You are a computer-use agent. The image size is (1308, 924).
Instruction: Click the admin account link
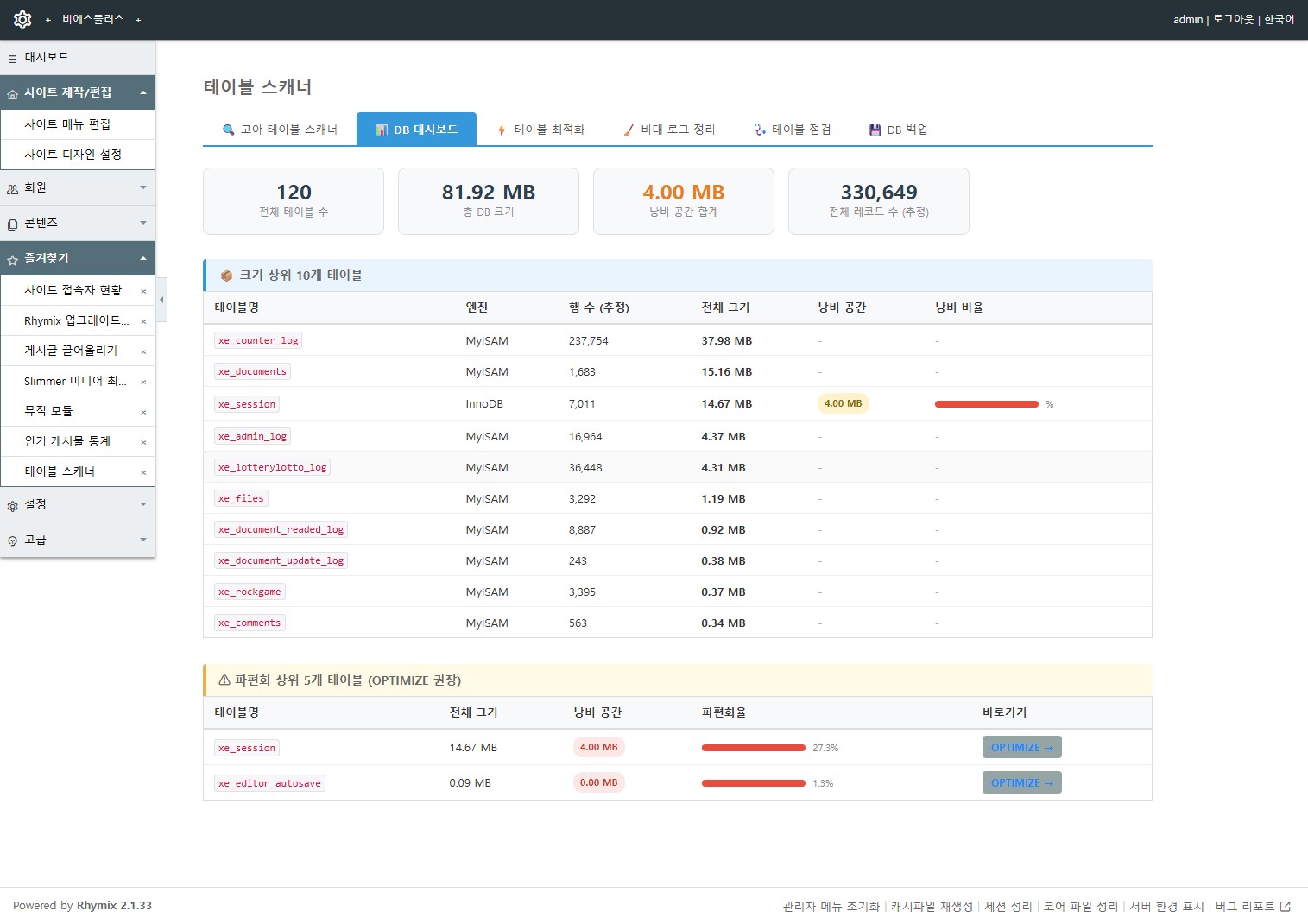(x=1188, y=19)
